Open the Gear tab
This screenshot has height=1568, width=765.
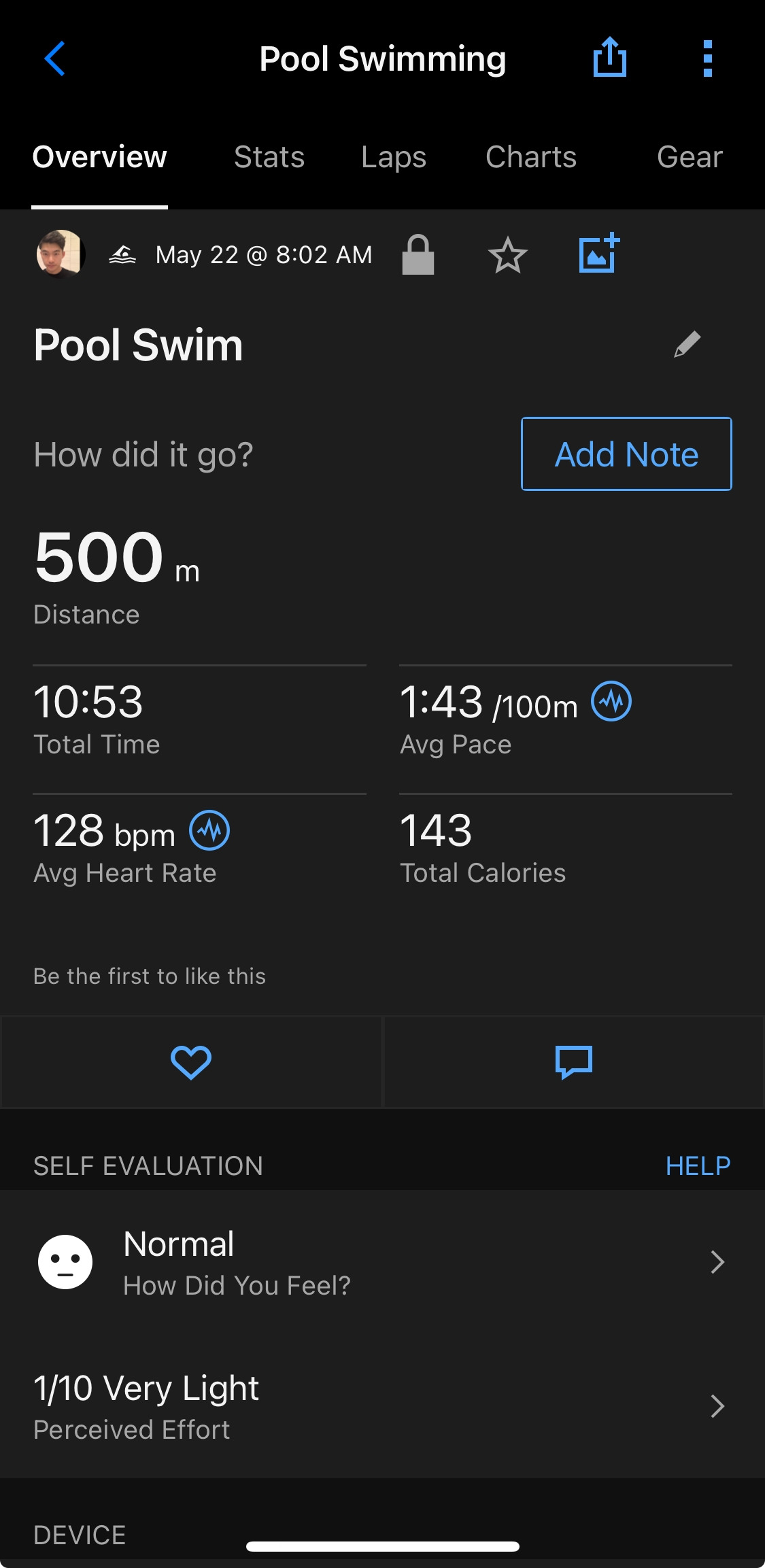click(690, 157)
